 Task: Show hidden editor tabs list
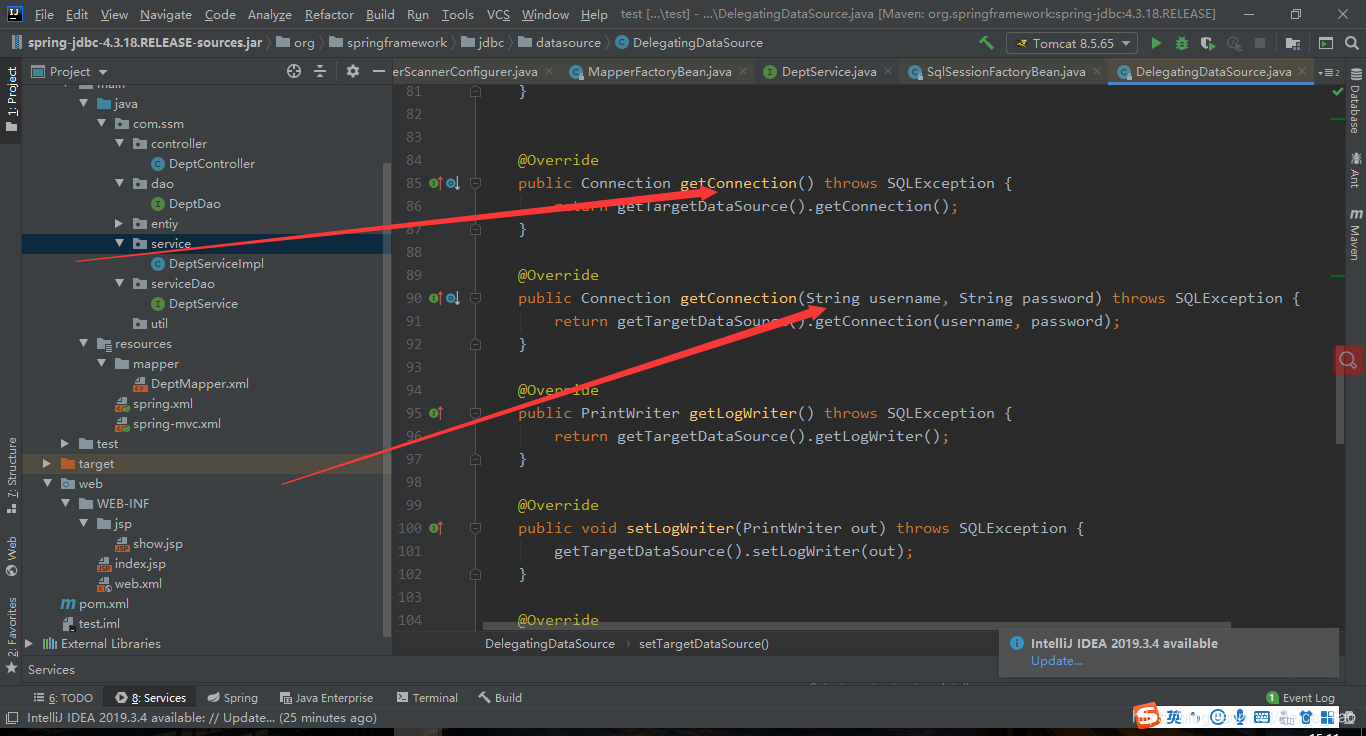click(x=1328, y=72)
